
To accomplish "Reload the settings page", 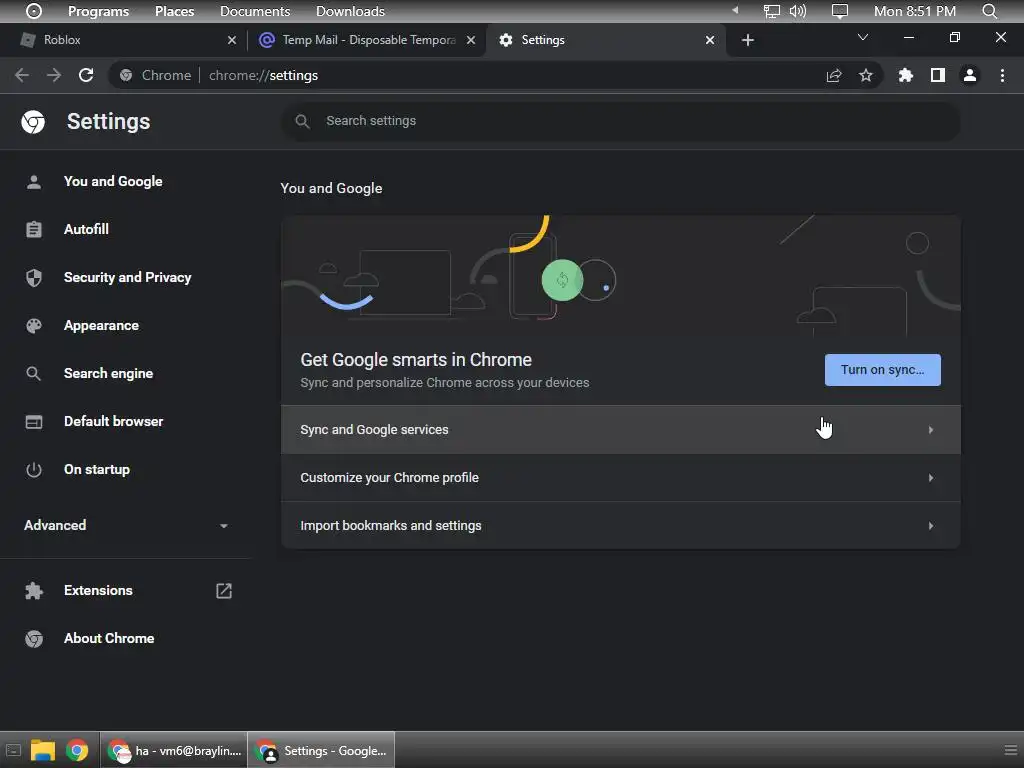I will click(x=86, y=75).
